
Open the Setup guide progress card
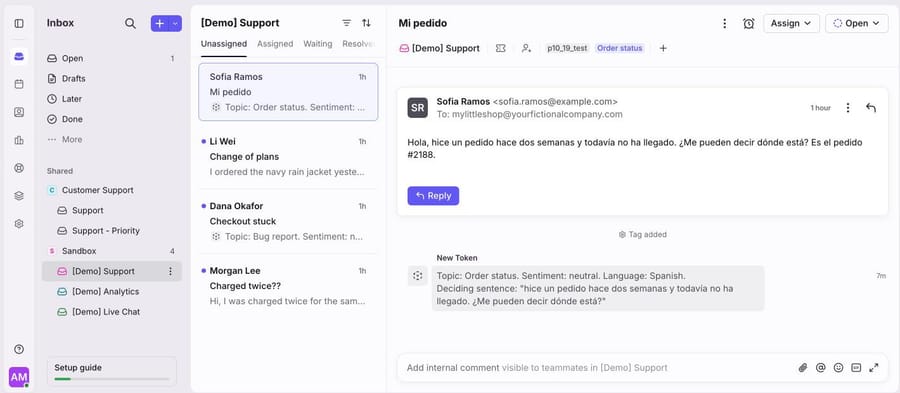click(x=112, y=371)
